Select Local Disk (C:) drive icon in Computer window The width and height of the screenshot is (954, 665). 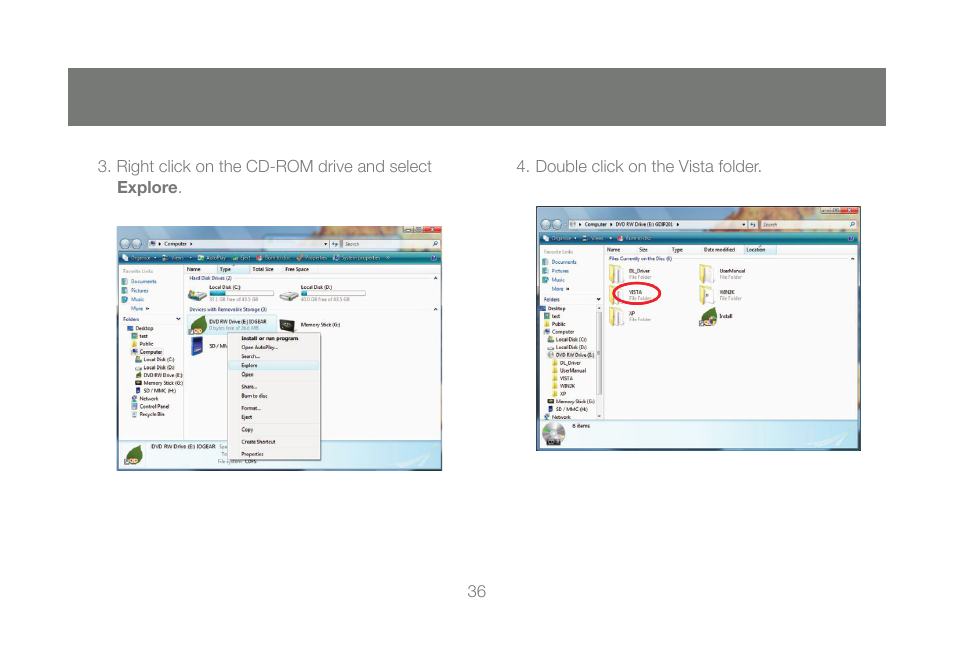click(x=197, y=294)
